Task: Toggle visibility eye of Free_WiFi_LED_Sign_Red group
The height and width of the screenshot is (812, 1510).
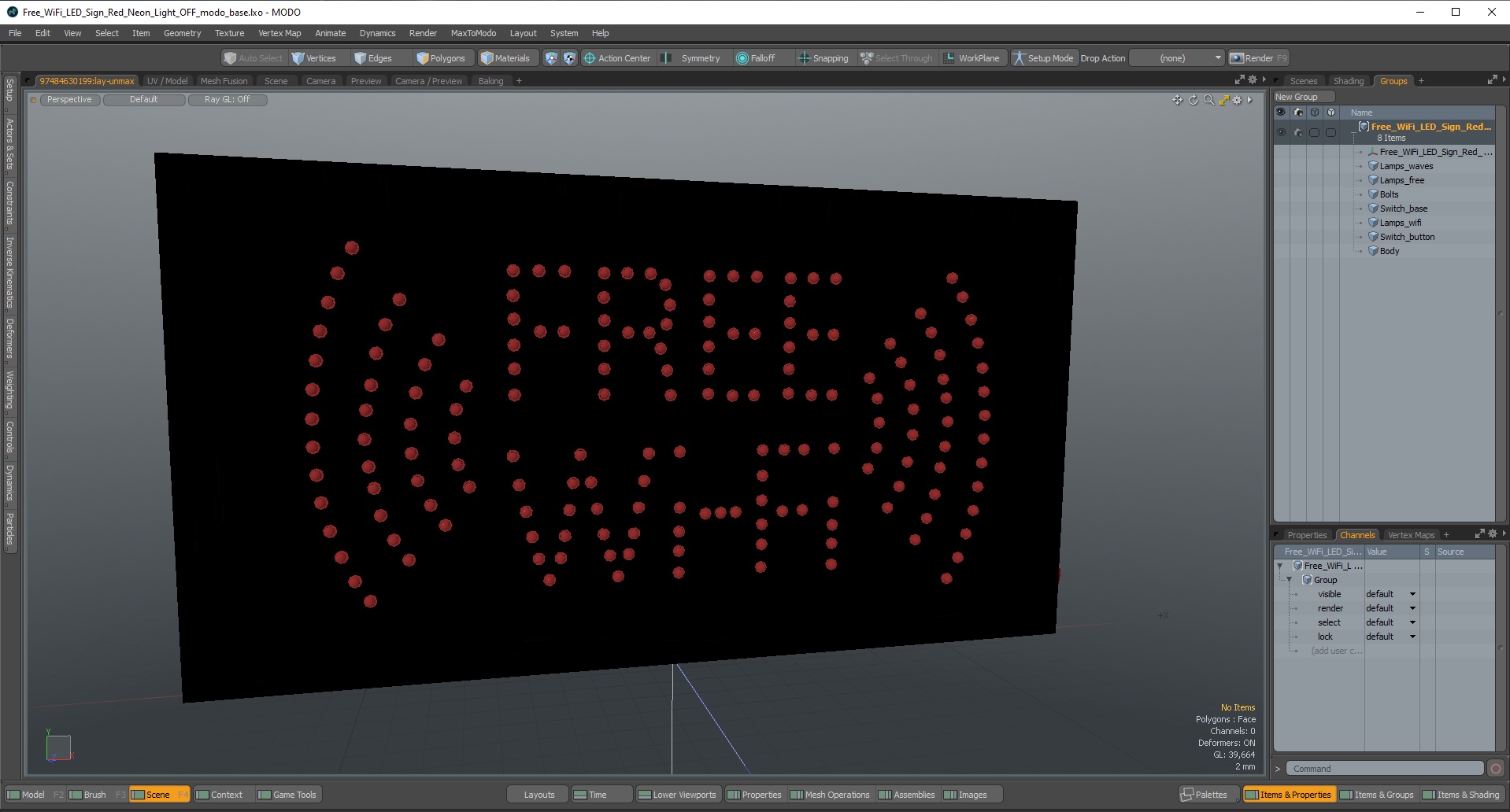Action: point(1281,132)
